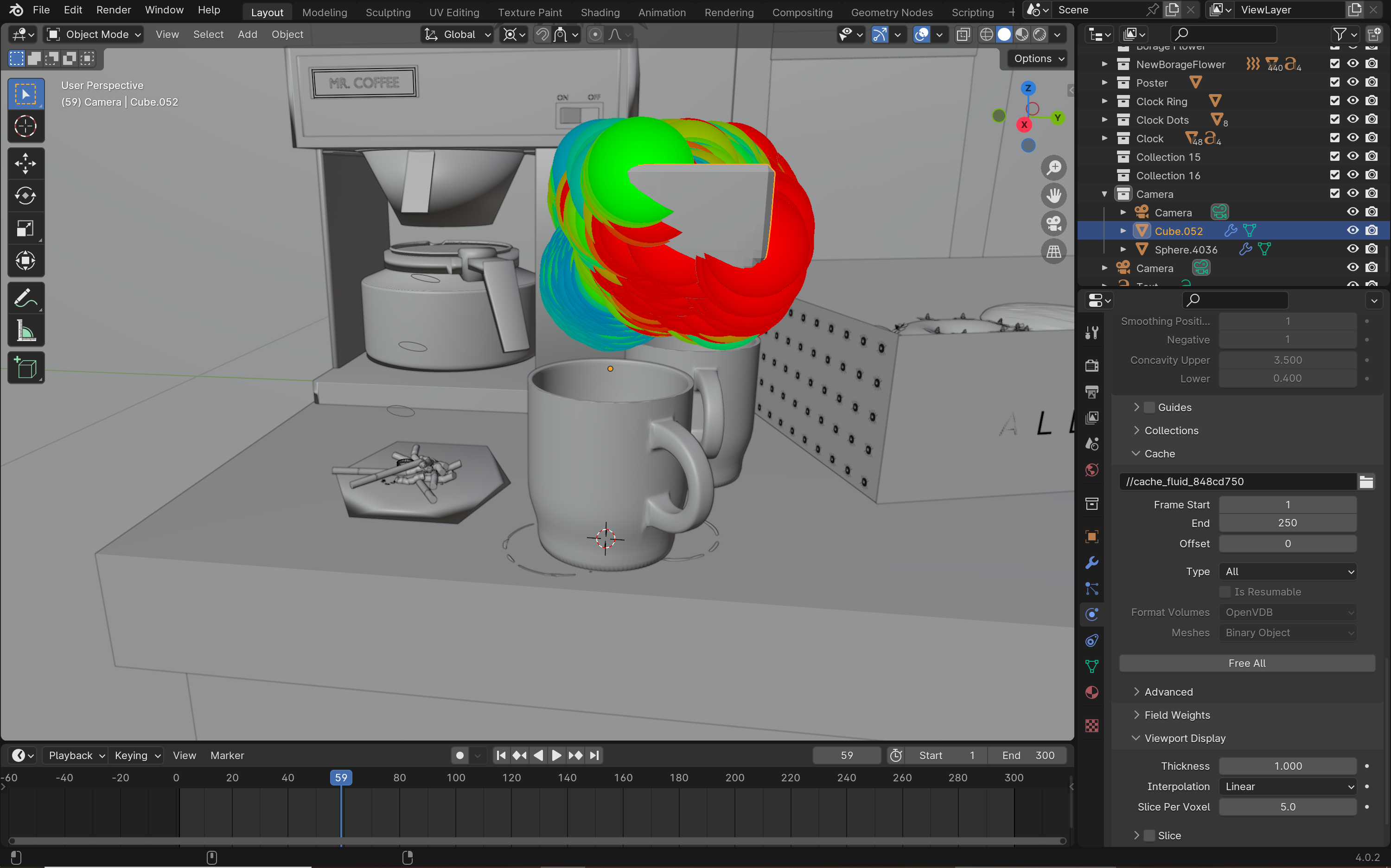Screen dimensions: 1391x868
Task: Enable the Guides checkbox
Action: pyautogui.click(x=1149, y=407)
